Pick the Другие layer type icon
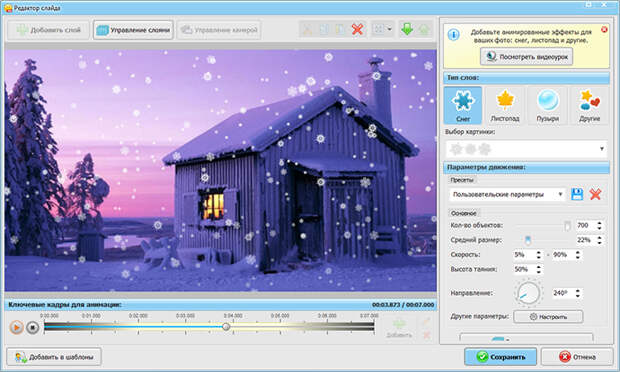The width and height of the screenshot is (620, 372). tap(589, 105)
